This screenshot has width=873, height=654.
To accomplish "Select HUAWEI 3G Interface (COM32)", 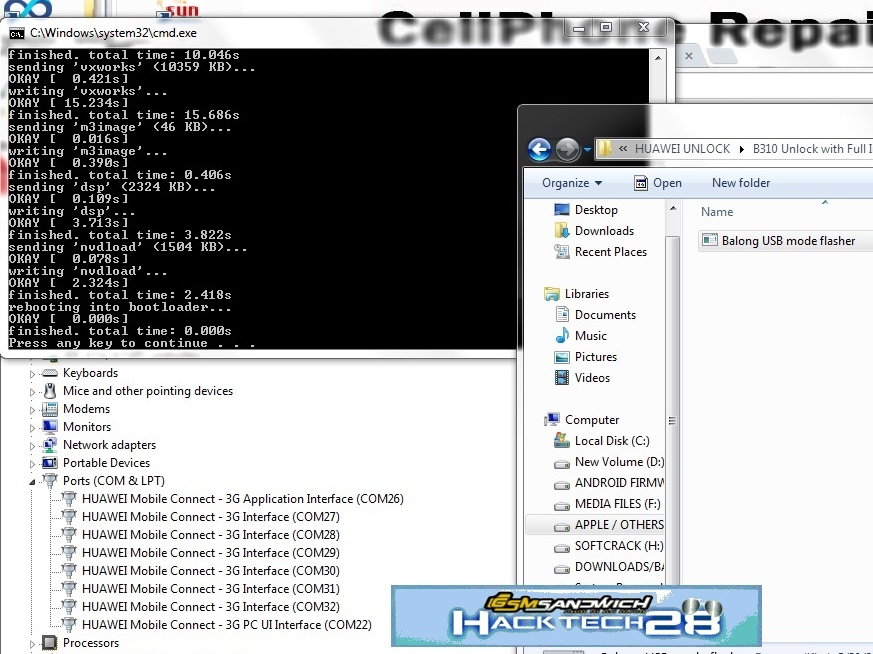I will coord(210,607).
